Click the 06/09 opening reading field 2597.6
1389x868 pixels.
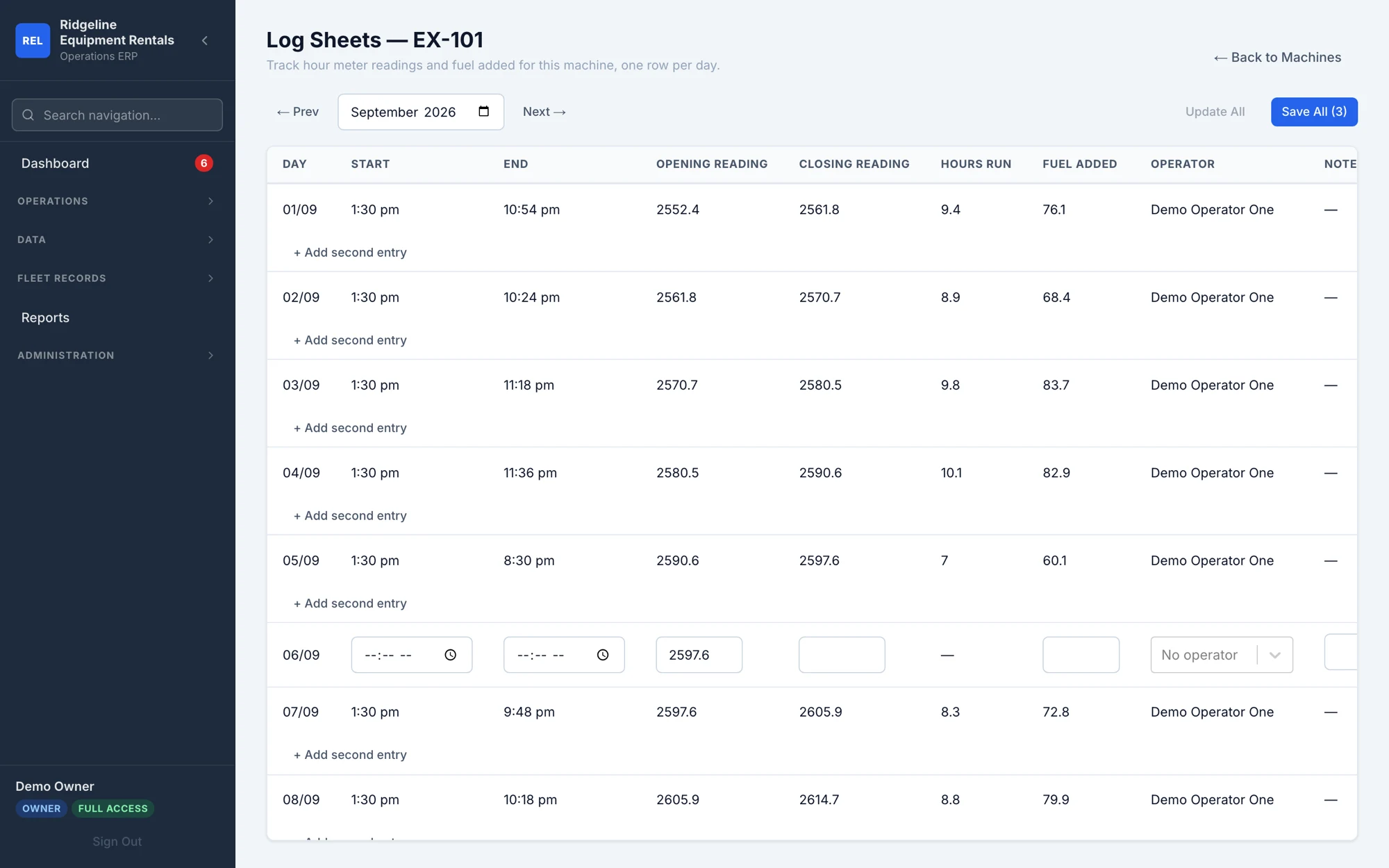[699, 655]
